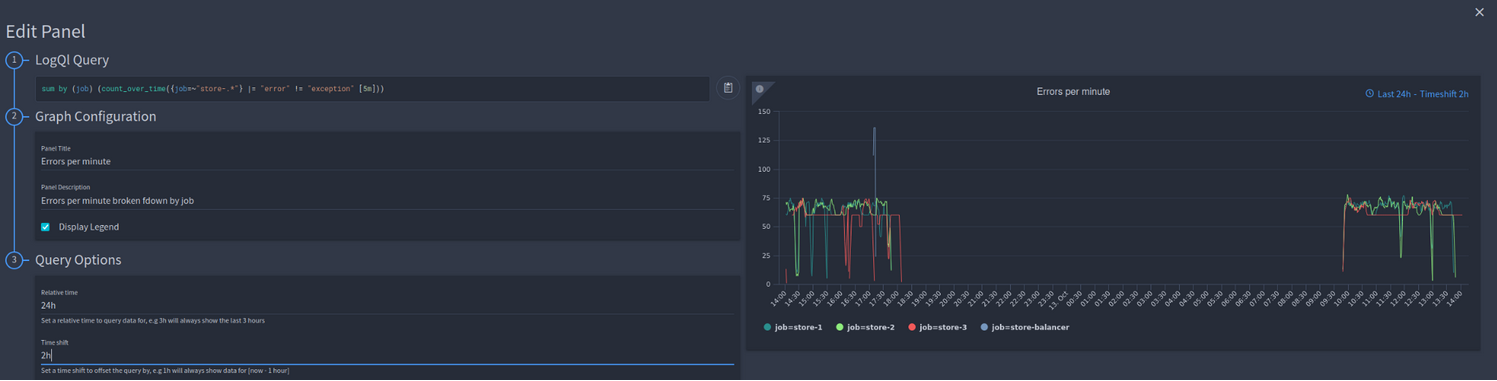Edit the Panel Title field

[387, 161]
